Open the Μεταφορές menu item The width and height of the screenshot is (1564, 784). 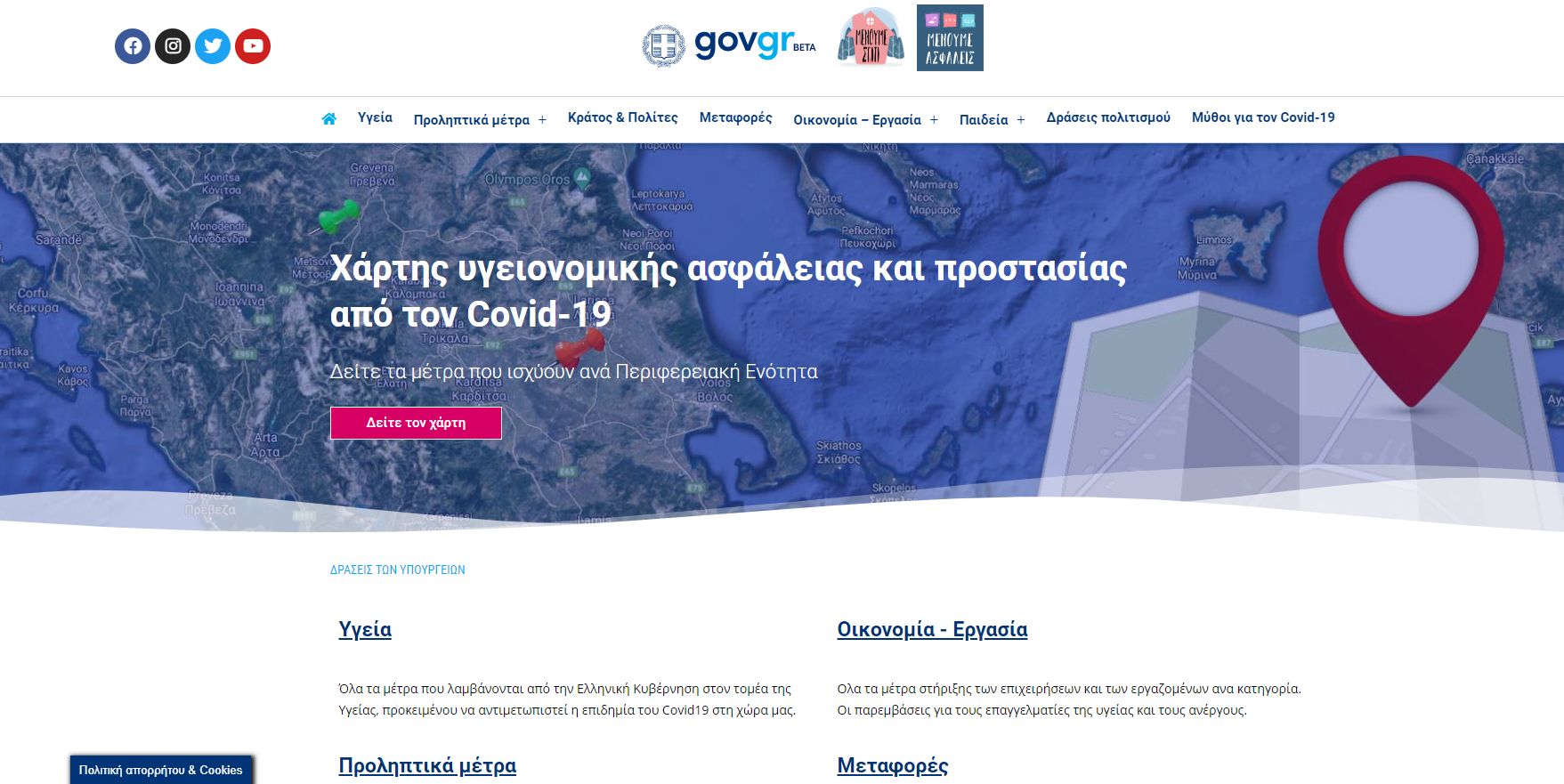(x=735, y=117)
